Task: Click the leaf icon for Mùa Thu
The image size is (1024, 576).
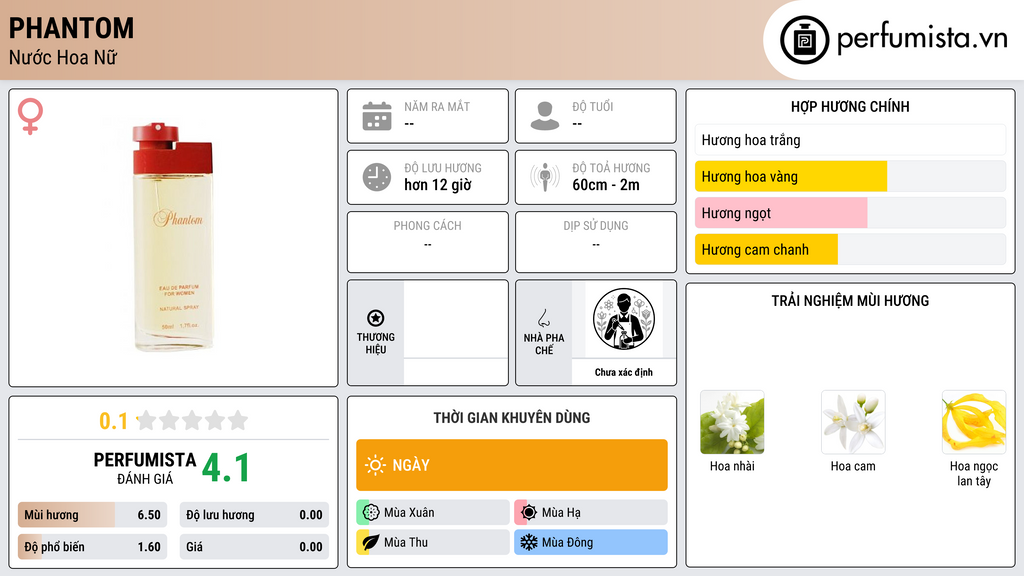Action: tap(371, 542)
